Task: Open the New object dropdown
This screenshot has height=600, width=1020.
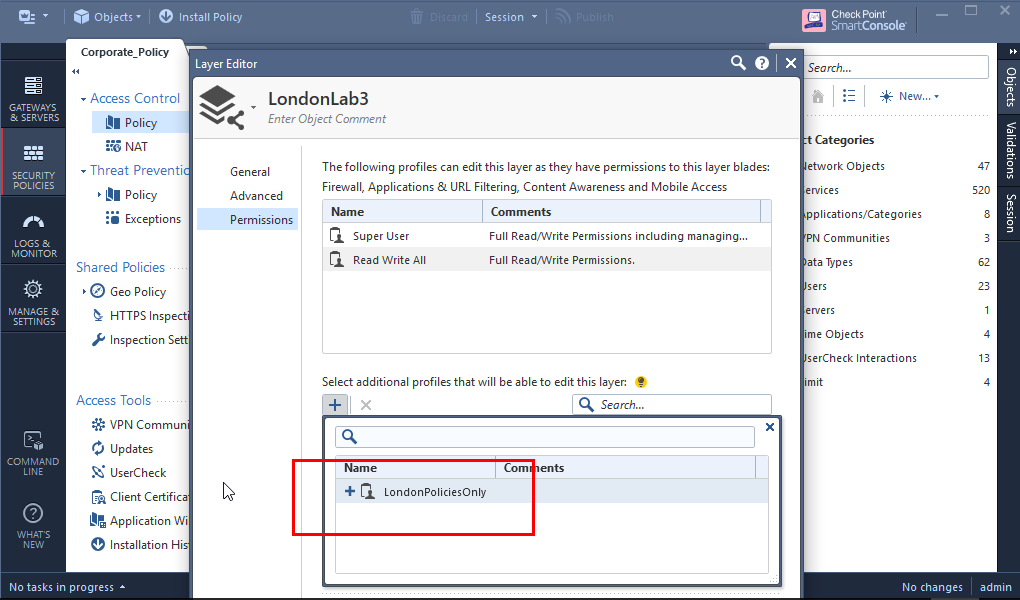Action: coord(909,96)
